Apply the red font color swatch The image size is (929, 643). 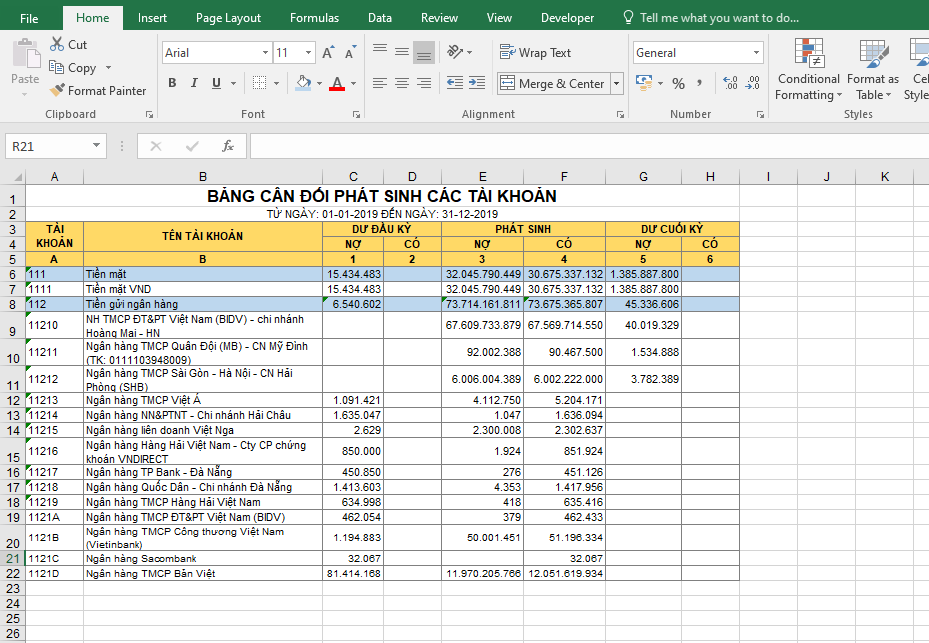tap(337, 84)
